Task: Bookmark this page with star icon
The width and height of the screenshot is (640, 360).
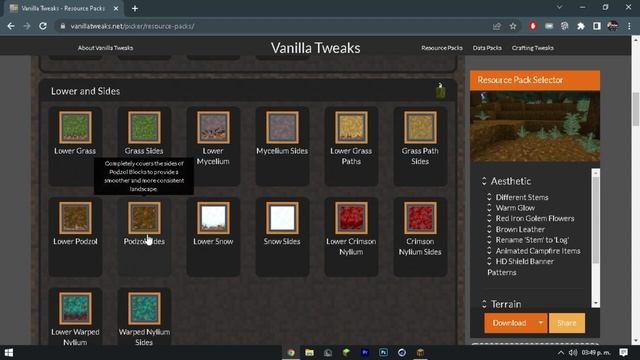Action: click(x=513, y=26)
